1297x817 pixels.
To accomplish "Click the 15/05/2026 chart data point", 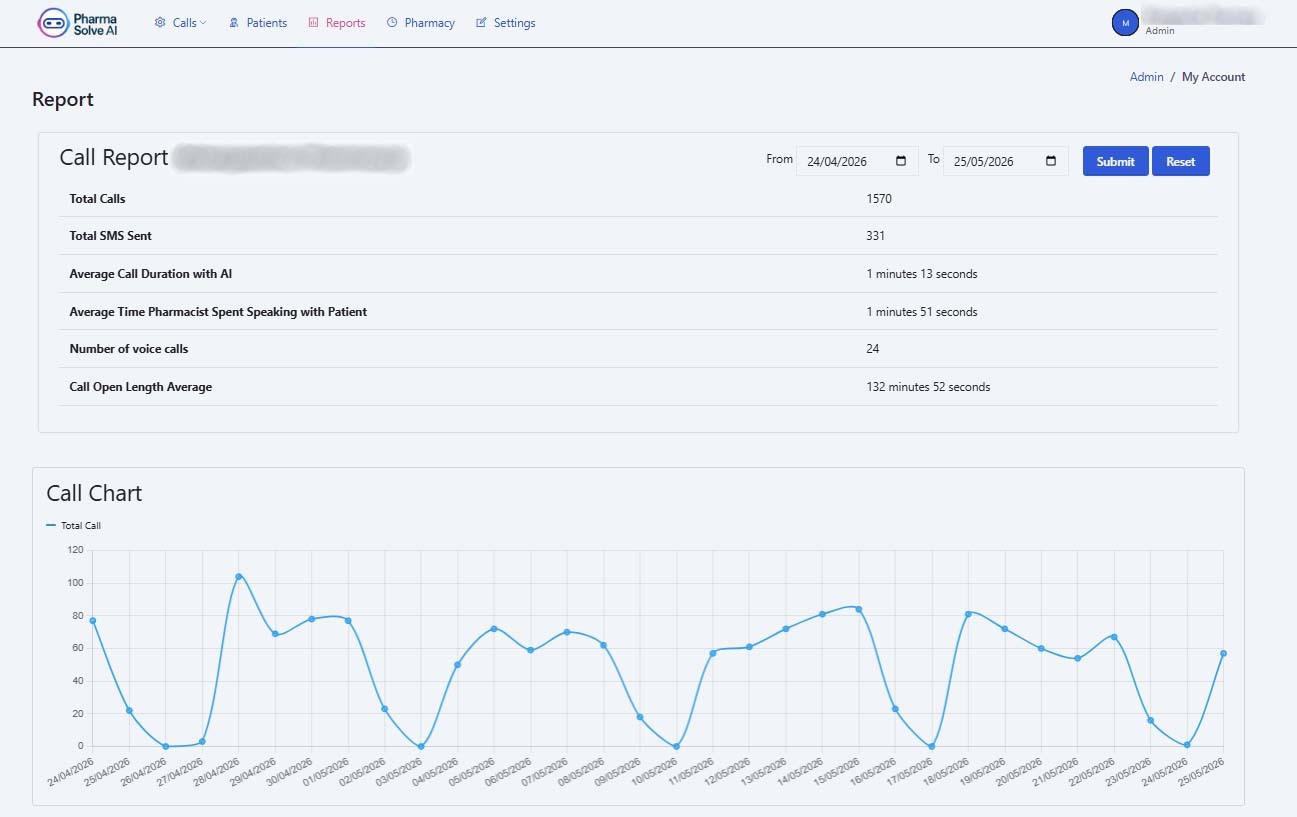I will 858,609.
